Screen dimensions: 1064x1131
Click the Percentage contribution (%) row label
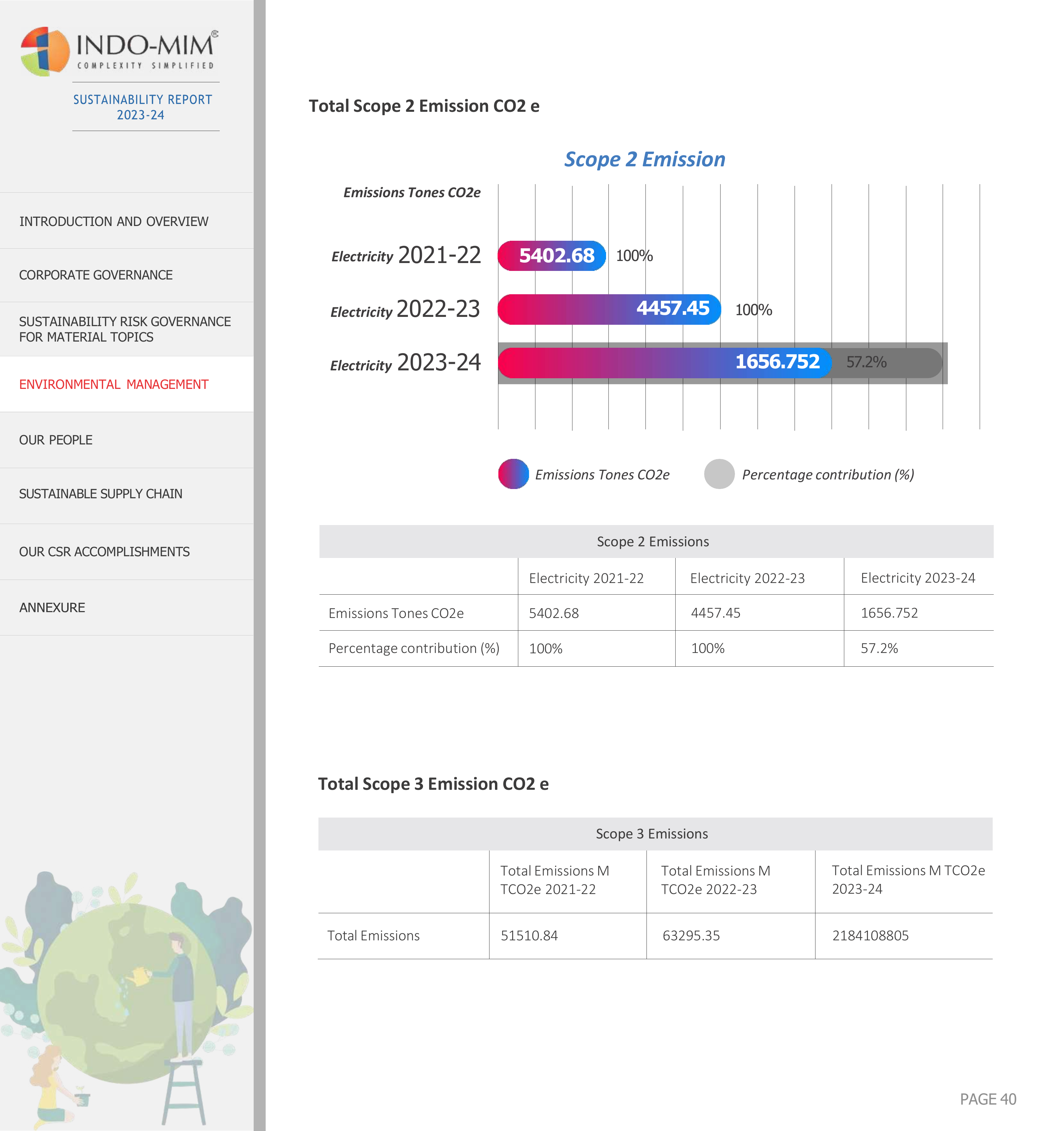click(414, 648)
